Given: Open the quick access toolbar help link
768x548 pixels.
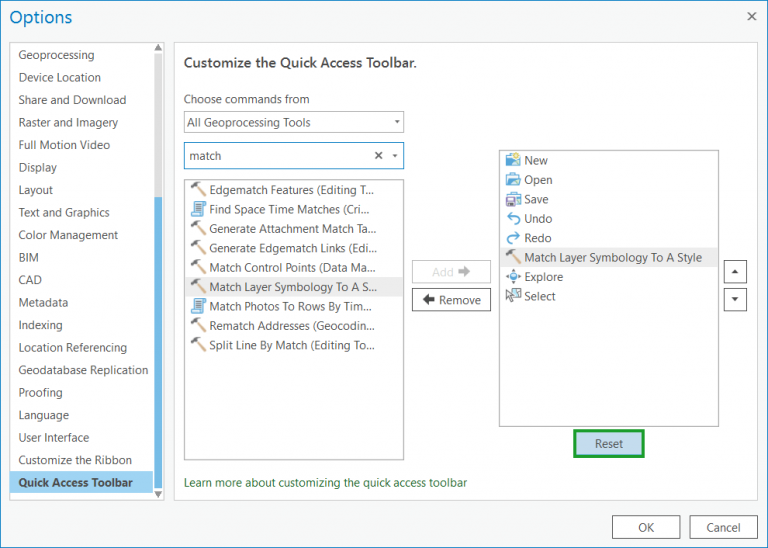Looking at the screenshot, I should point(325,483).
